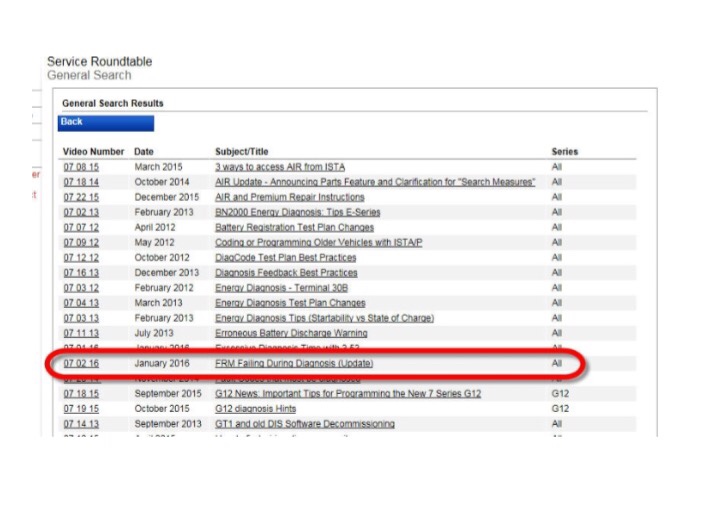Open video number 07 08 15 link
The height and width of the screenshot is (524, 708).
click(81, 167)
